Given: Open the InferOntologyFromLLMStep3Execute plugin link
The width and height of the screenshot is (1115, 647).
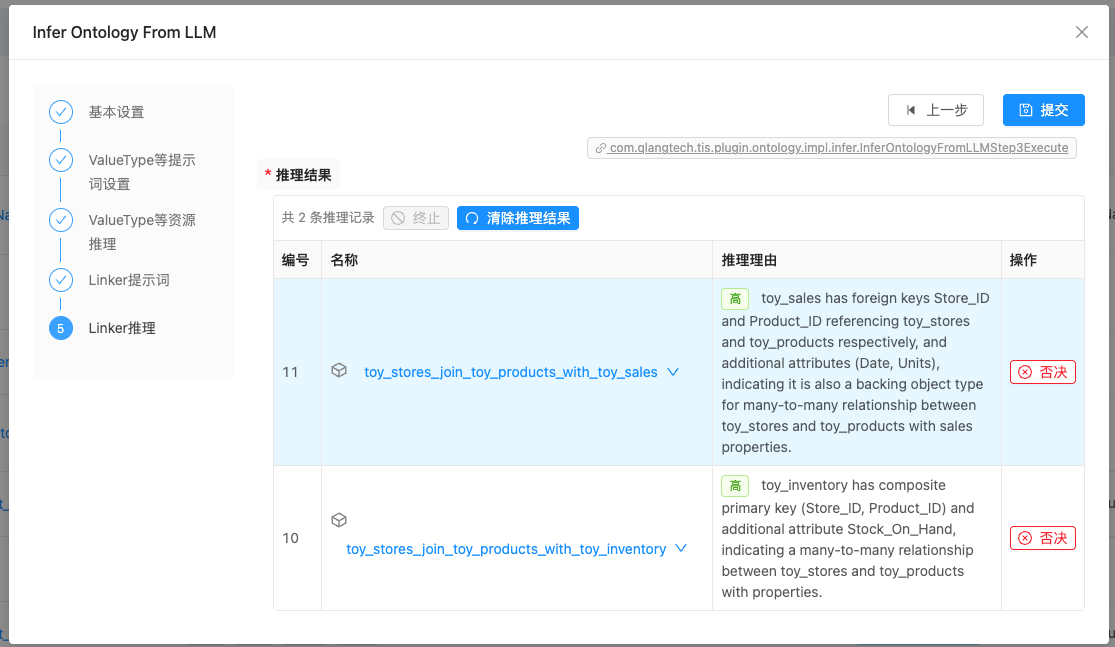Looking at the screenshot, I should [832, 148].
